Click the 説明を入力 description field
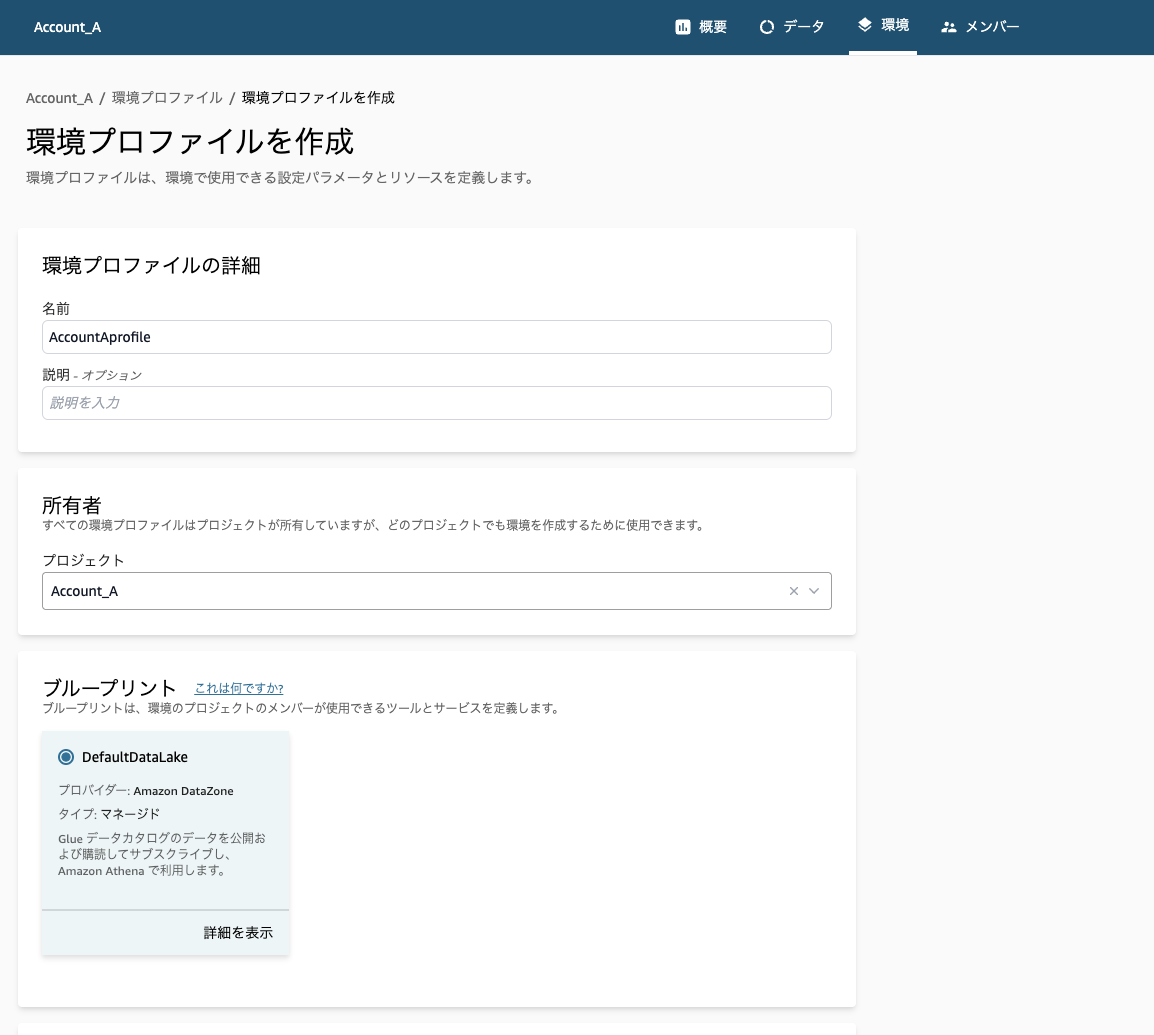The height and width of the screenshot is (1035, 1154). pos(436,402)
